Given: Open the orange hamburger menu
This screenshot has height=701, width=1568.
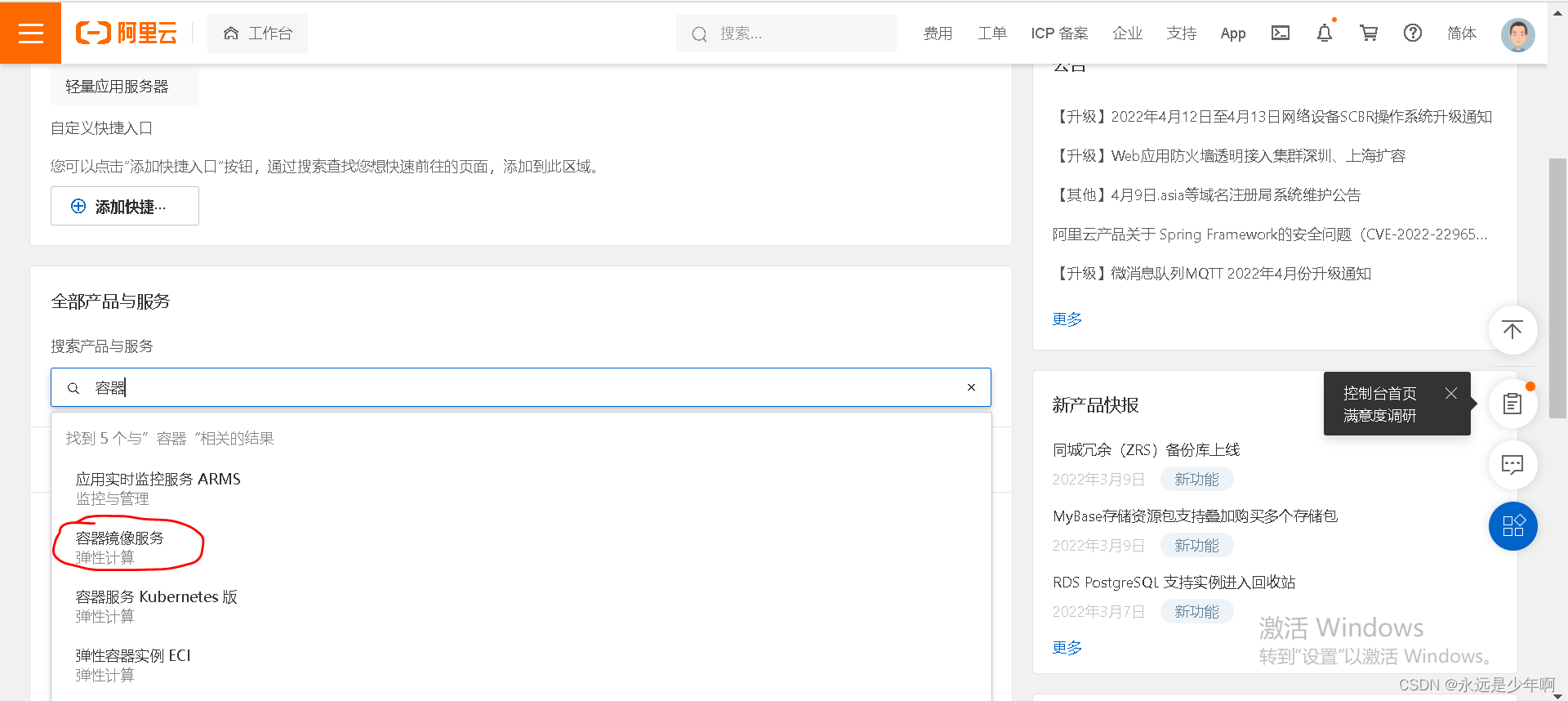Looking at the screenshot, I should point(30,33).
